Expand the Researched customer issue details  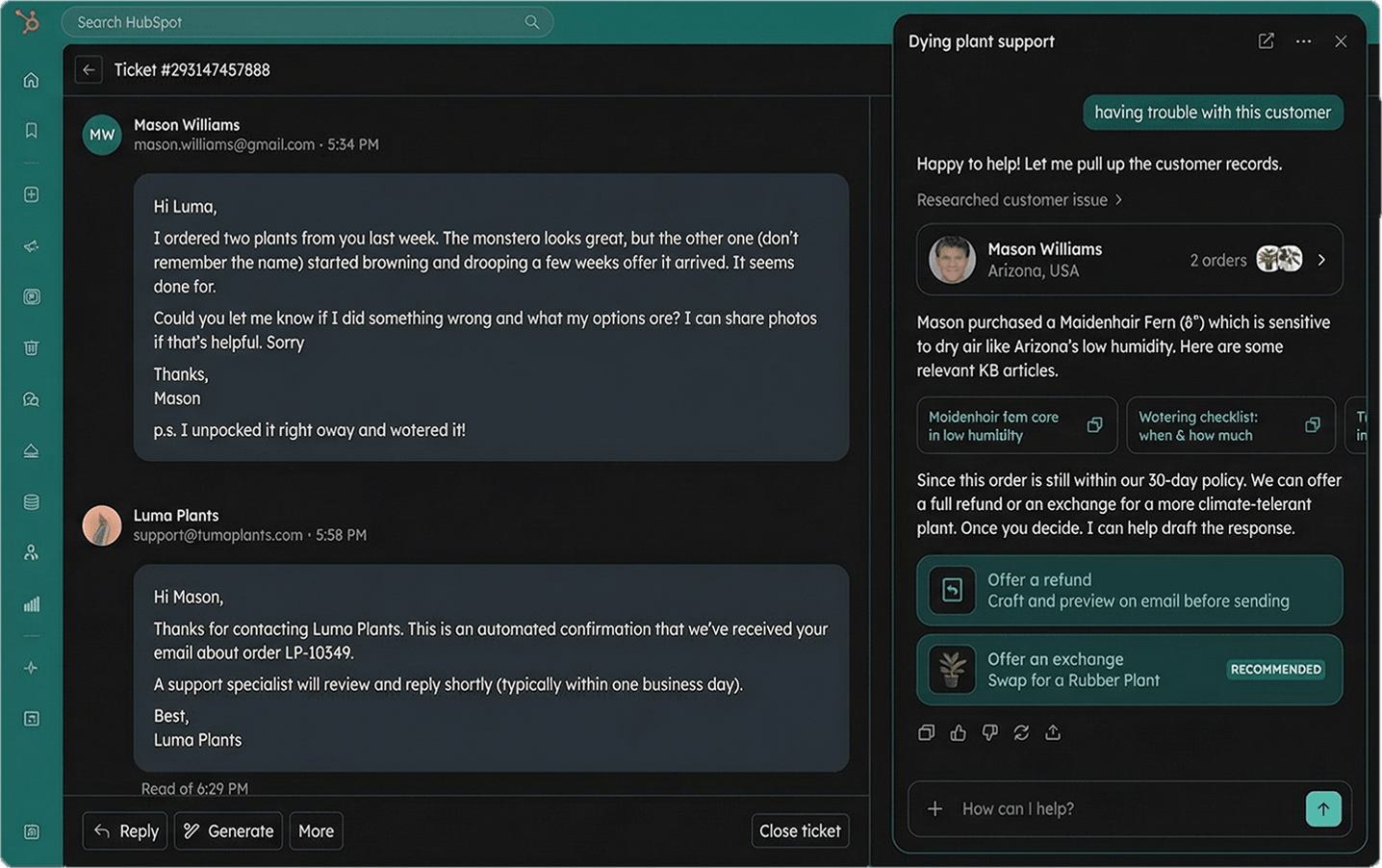pyautogui.click(x=1019, y=199)
